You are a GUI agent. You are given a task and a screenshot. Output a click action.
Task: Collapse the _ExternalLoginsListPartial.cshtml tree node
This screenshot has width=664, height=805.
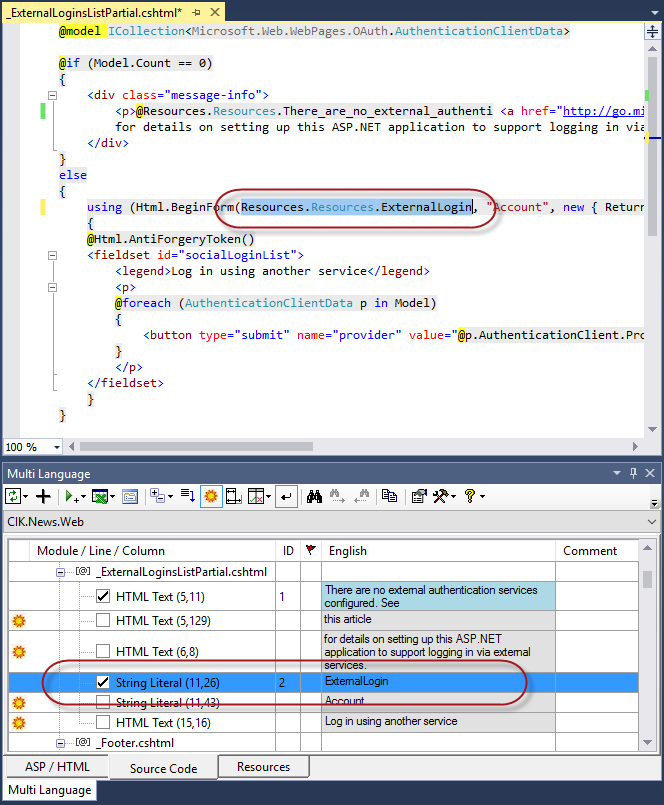[x=61, y=572]
